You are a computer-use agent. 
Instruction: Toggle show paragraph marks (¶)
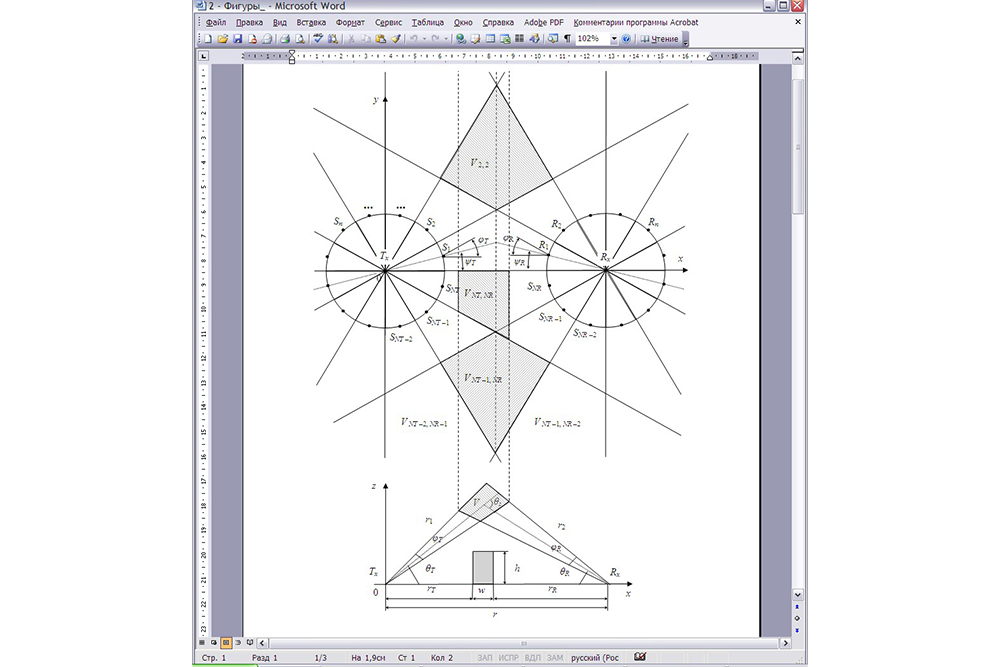tap(567, 39)
